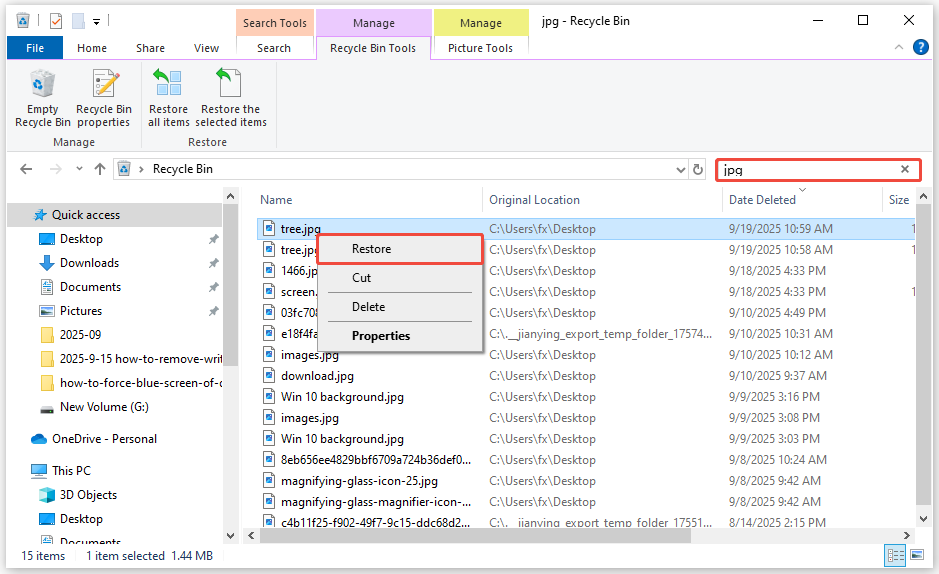This screenshot has width=939, height=574.
Task: Click Restore all items
Action: [x=168, y=99]
